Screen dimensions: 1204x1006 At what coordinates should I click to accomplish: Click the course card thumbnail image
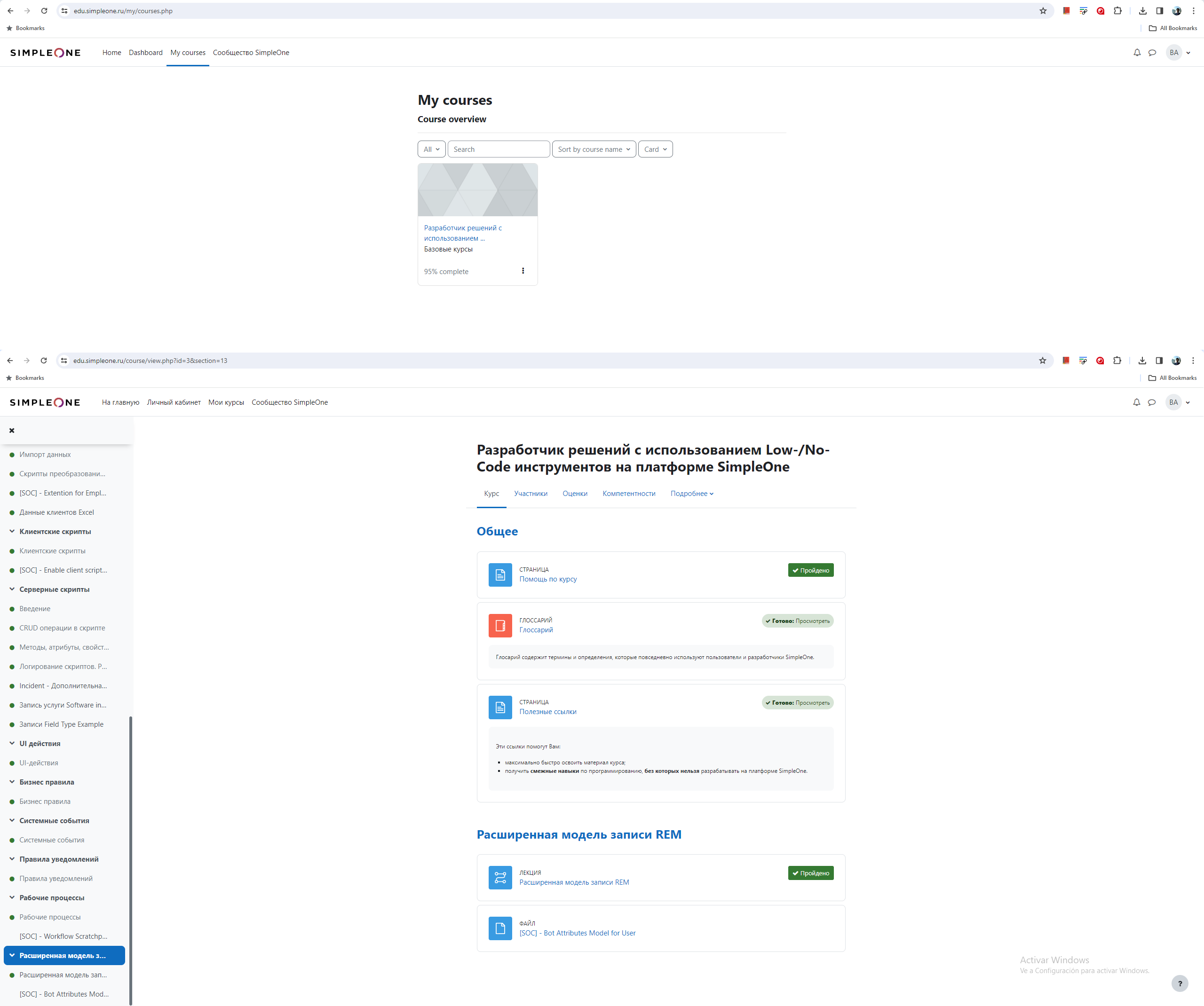point(477,190)
